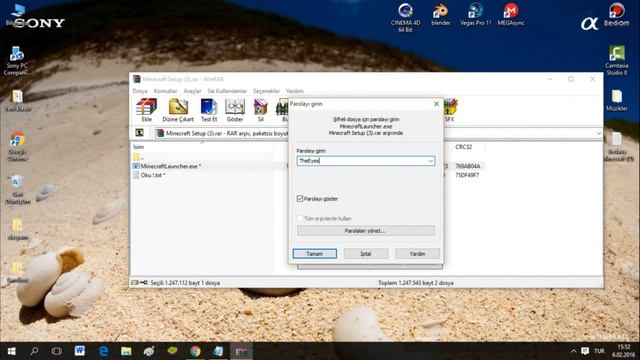Click the Ekle (Add) toolbar icon
Screen dimensions: 640x360
coord(147,110)
